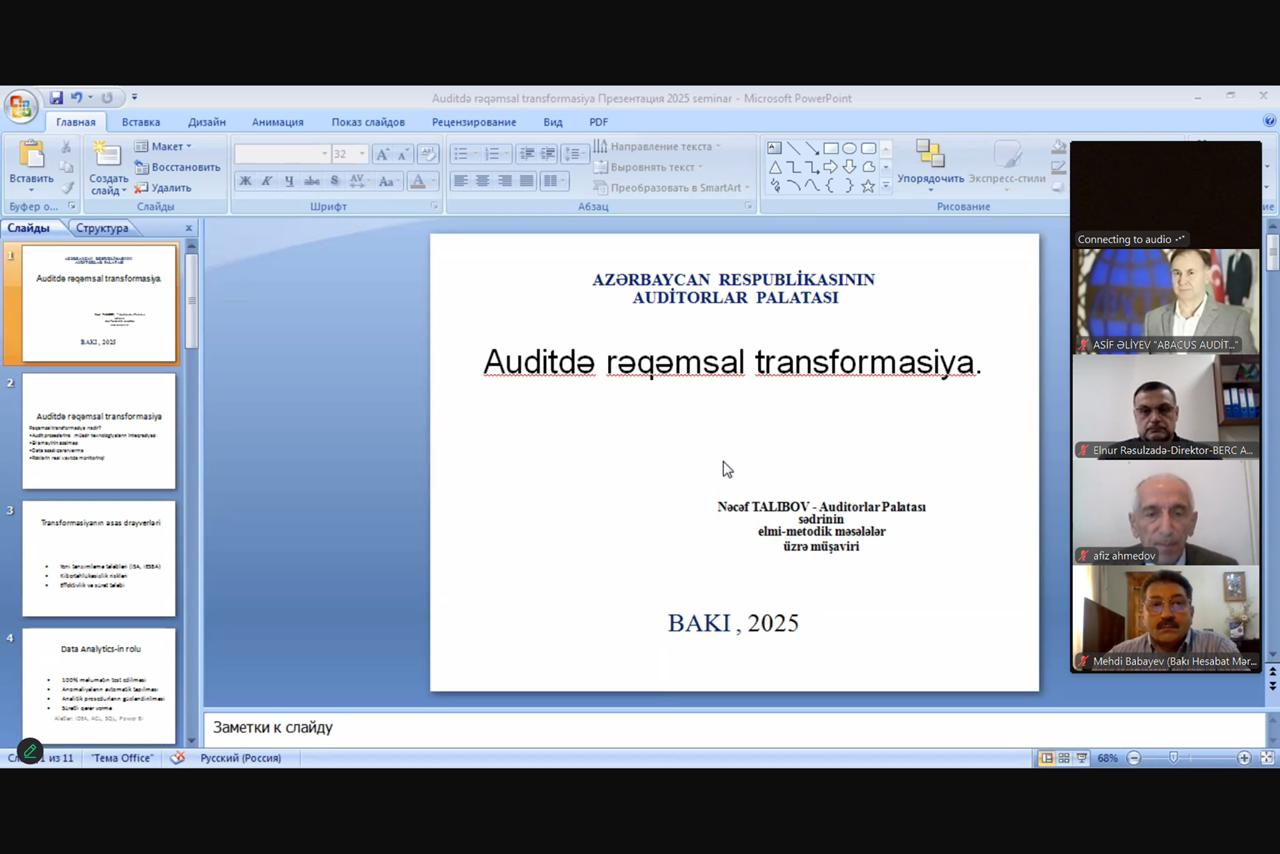Viewport: 1280px width, 854px height.
Task: Toggle underline Ч formatting
Action: coord(289,181)
